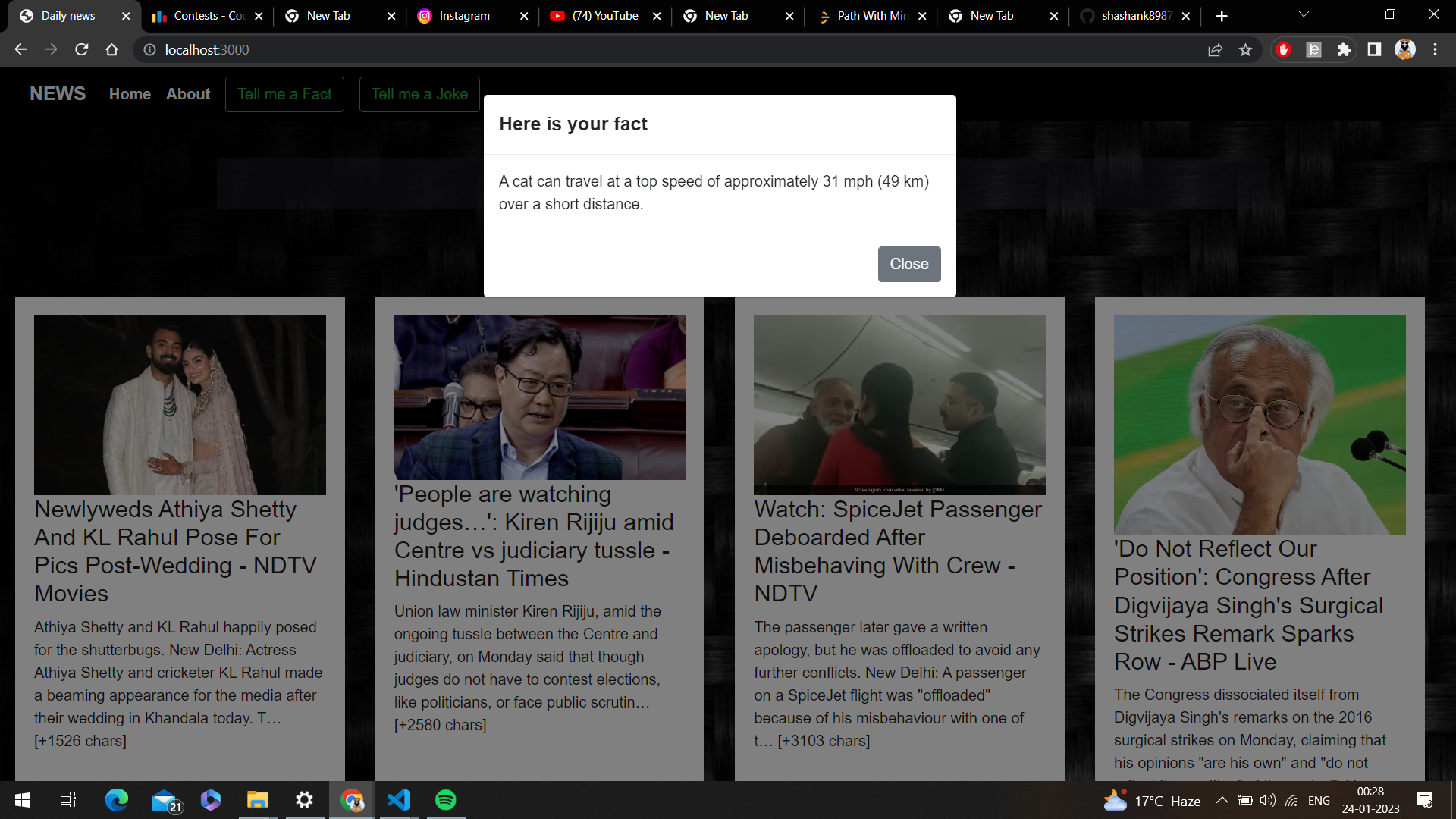
Task: Click the share page icon in address bar
Action: click(1215, 50)
